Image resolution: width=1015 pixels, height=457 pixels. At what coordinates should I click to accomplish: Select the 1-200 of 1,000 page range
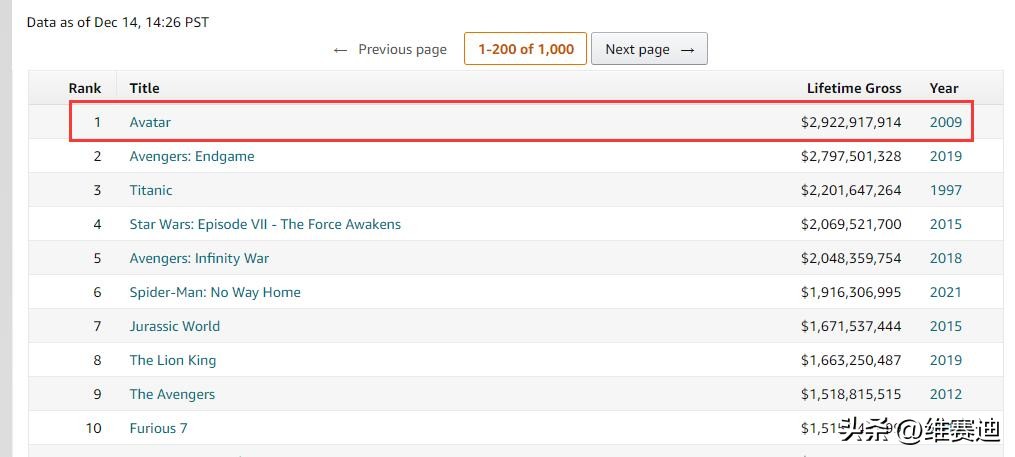pyautogui.click(x=525, y=49)
